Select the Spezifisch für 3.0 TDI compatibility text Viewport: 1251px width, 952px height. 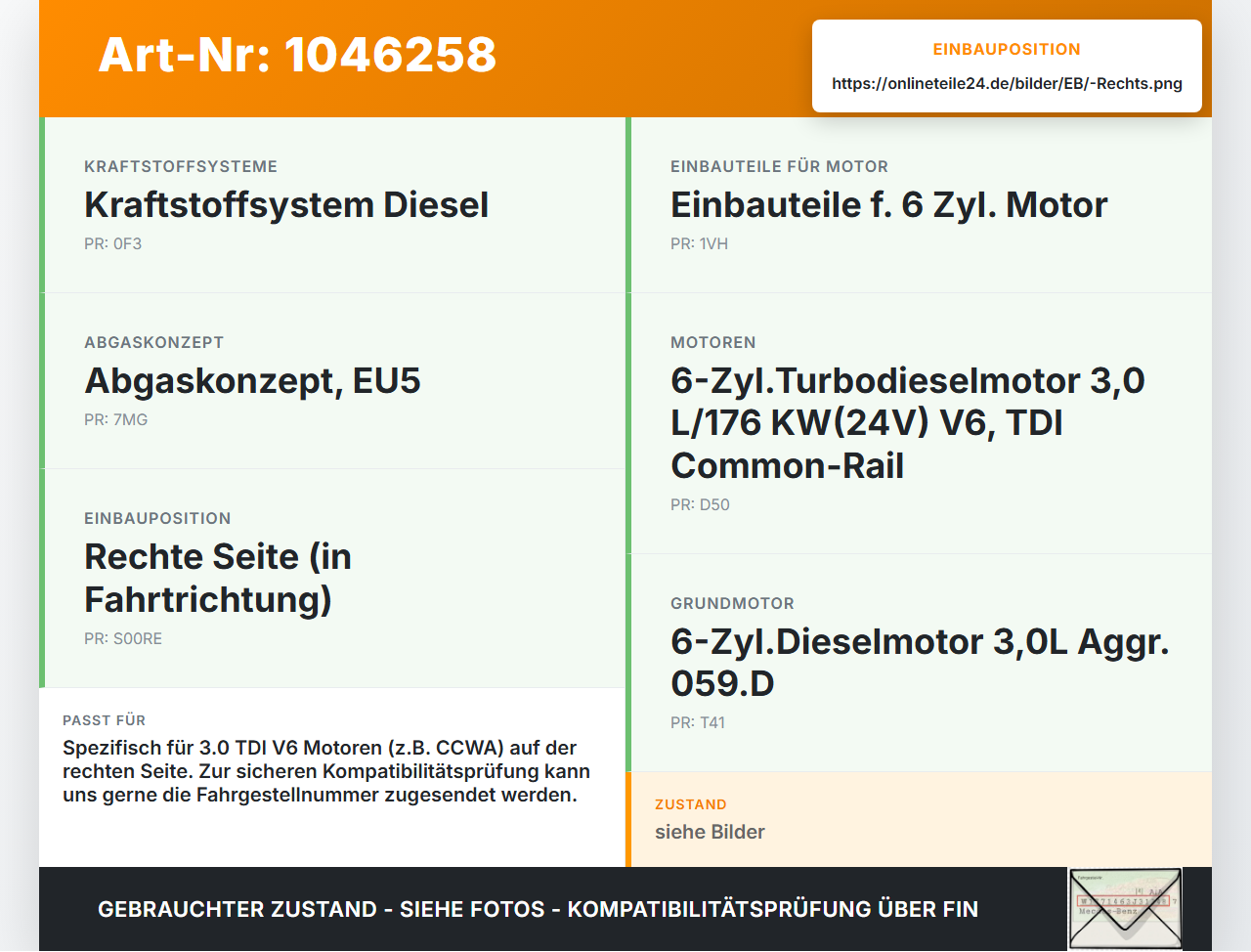pyautogui.click(x=326, y=771)
